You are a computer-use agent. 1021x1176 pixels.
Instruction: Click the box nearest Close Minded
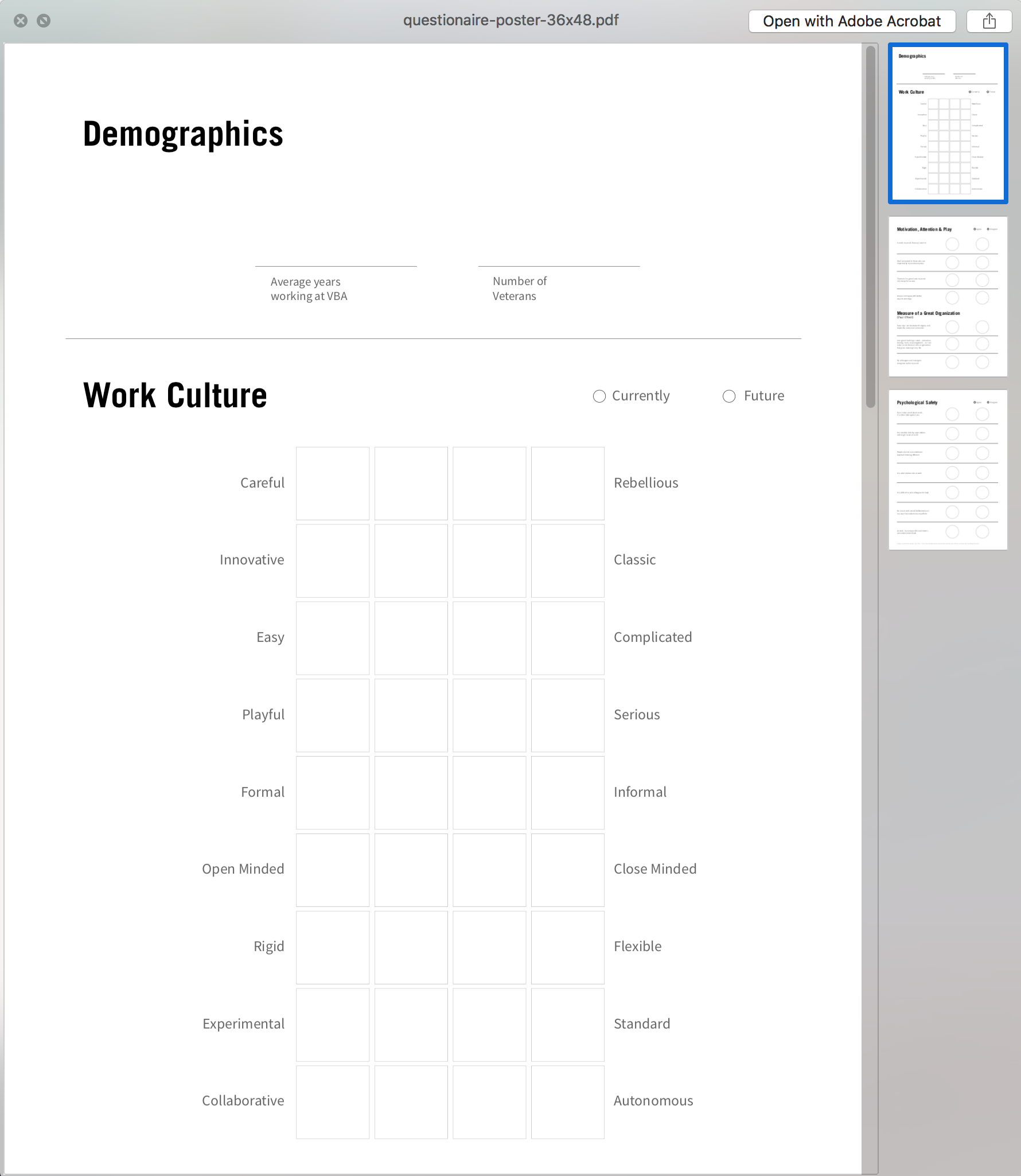[x=567, y=870]
